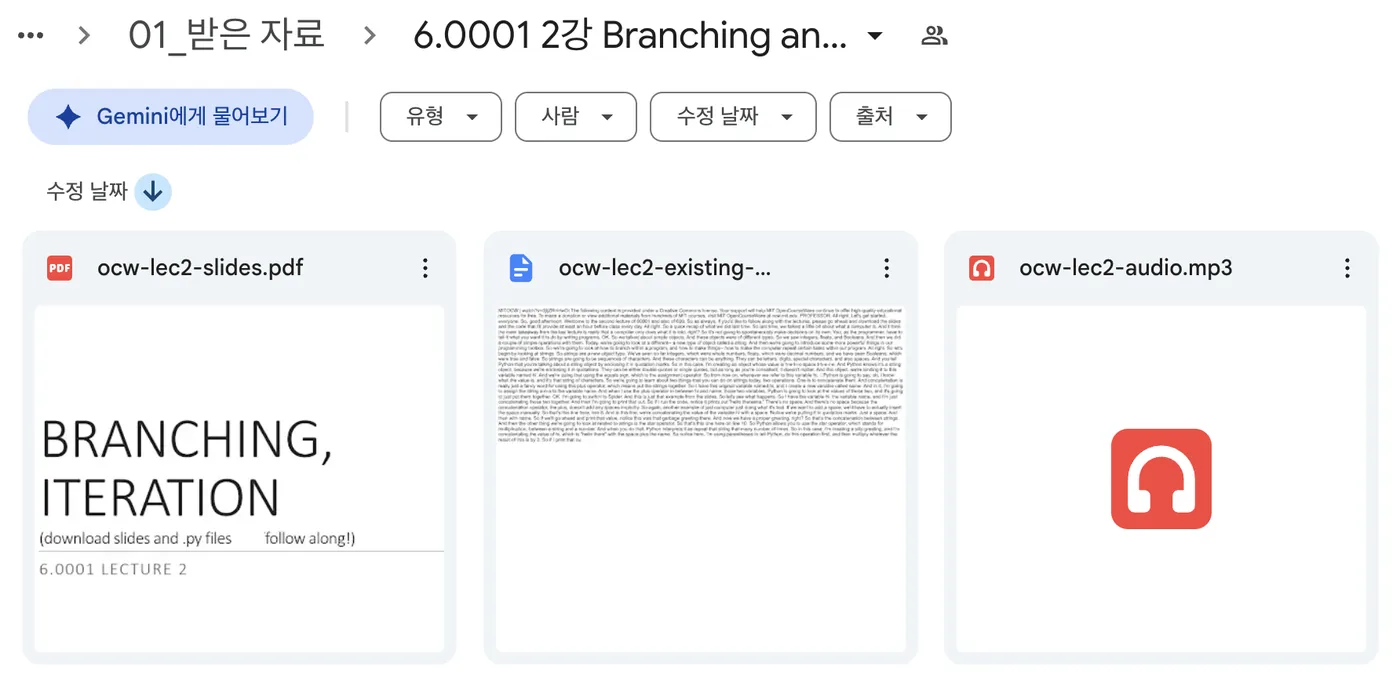This screenshot has height=682, width=1400.
Task: Open the current folder dropdown arrow
Action: tap(875, 36)
